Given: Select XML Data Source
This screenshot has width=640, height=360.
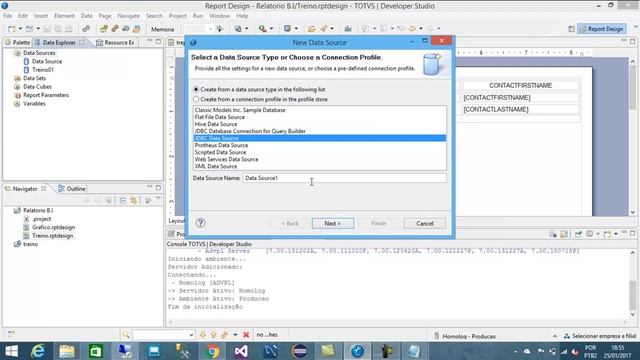Looking at the screenshot, I should pyautogui.click(x=320, y=166).
